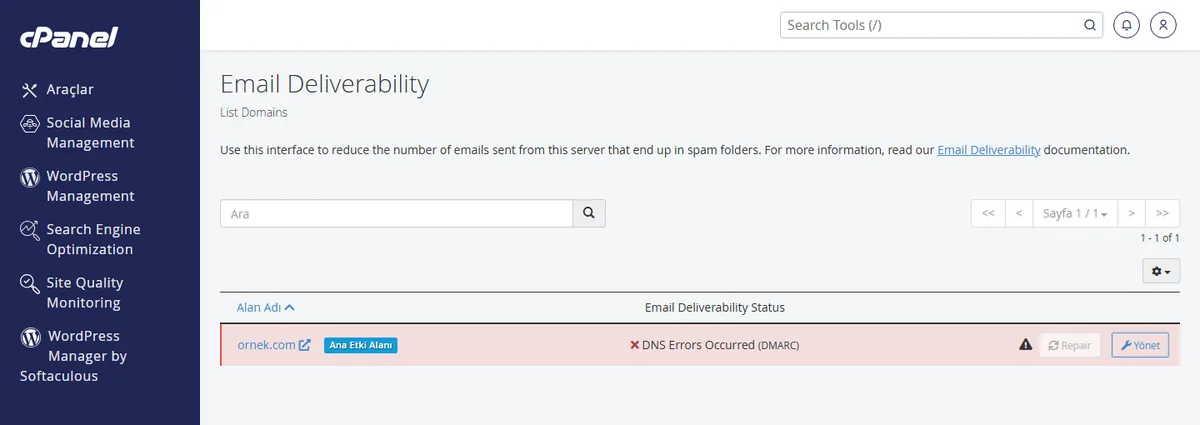Select WordPress Management menu item

click(x=90, y=186)
